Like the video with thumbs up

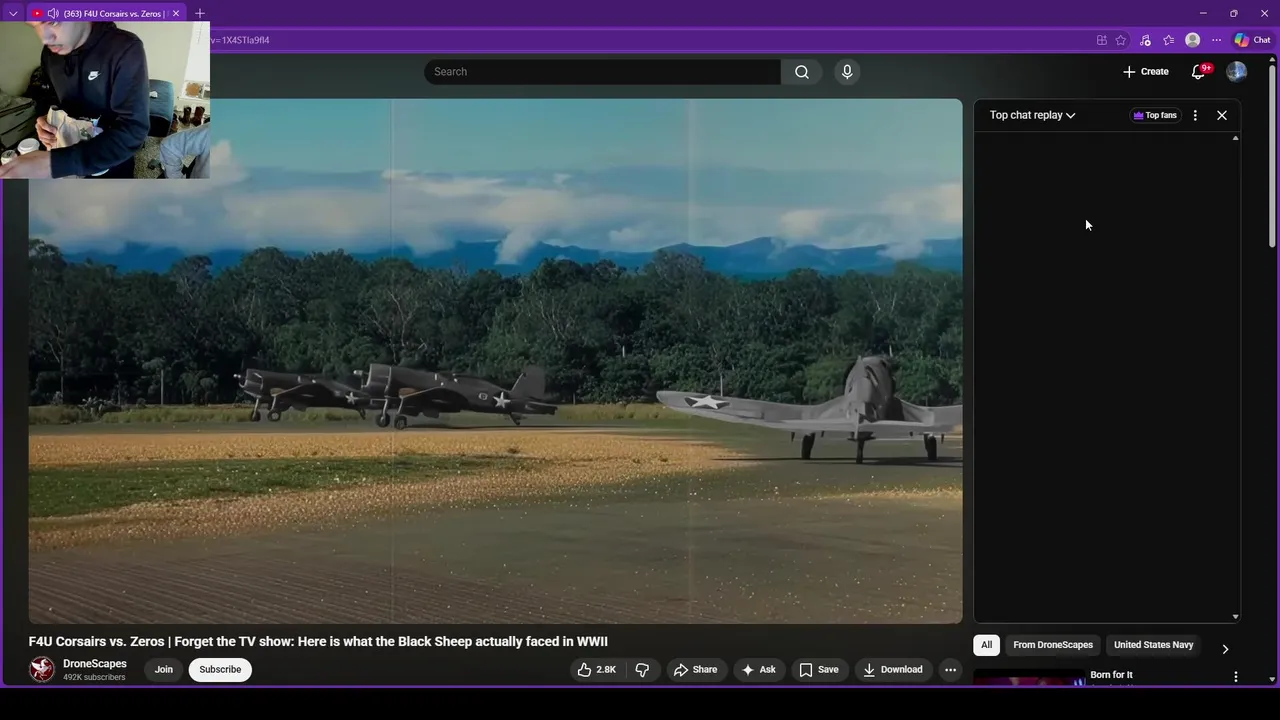[596, 670]
